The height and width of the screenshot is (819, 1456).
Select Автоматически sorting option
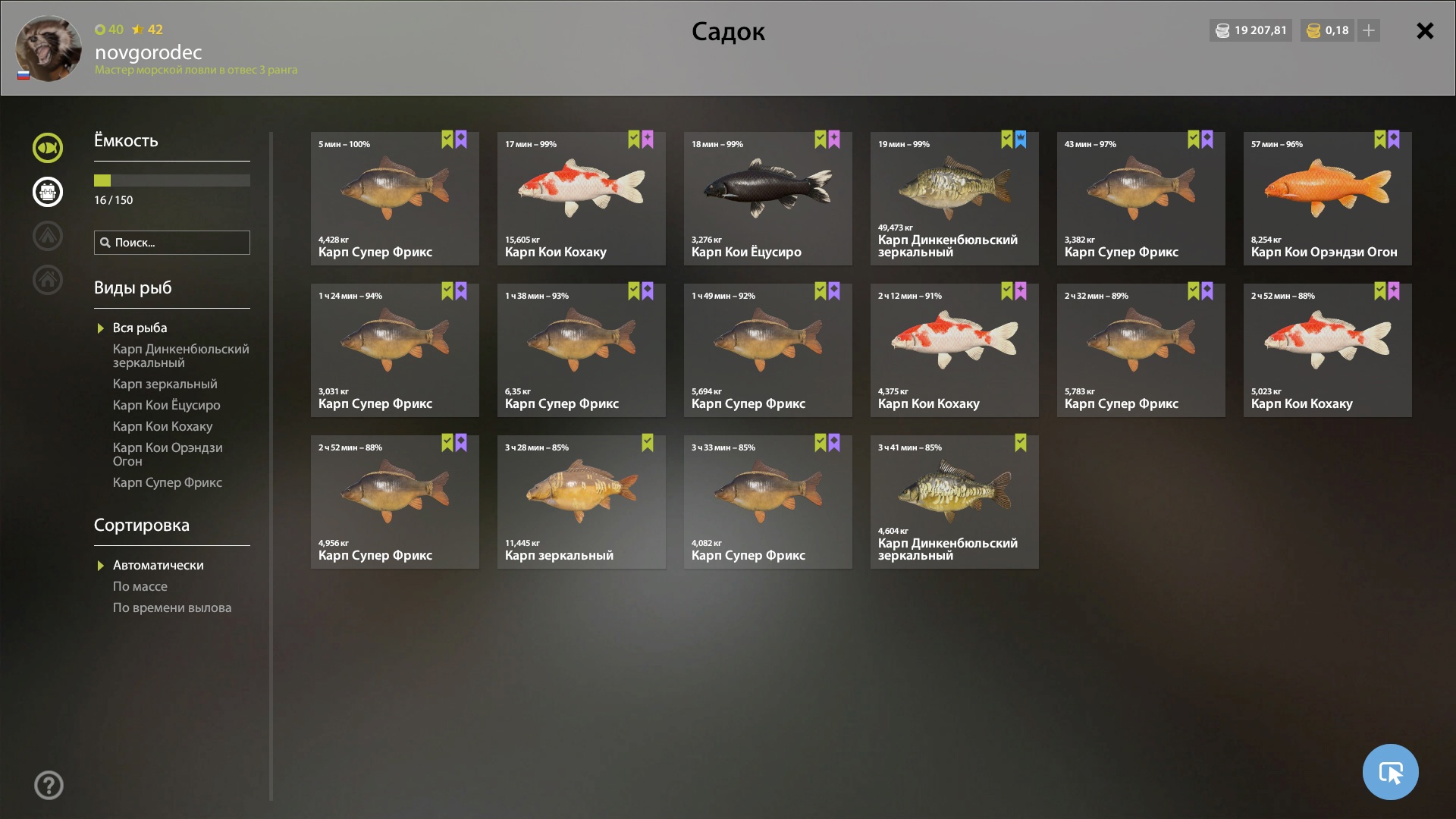[x=158, y=565]
